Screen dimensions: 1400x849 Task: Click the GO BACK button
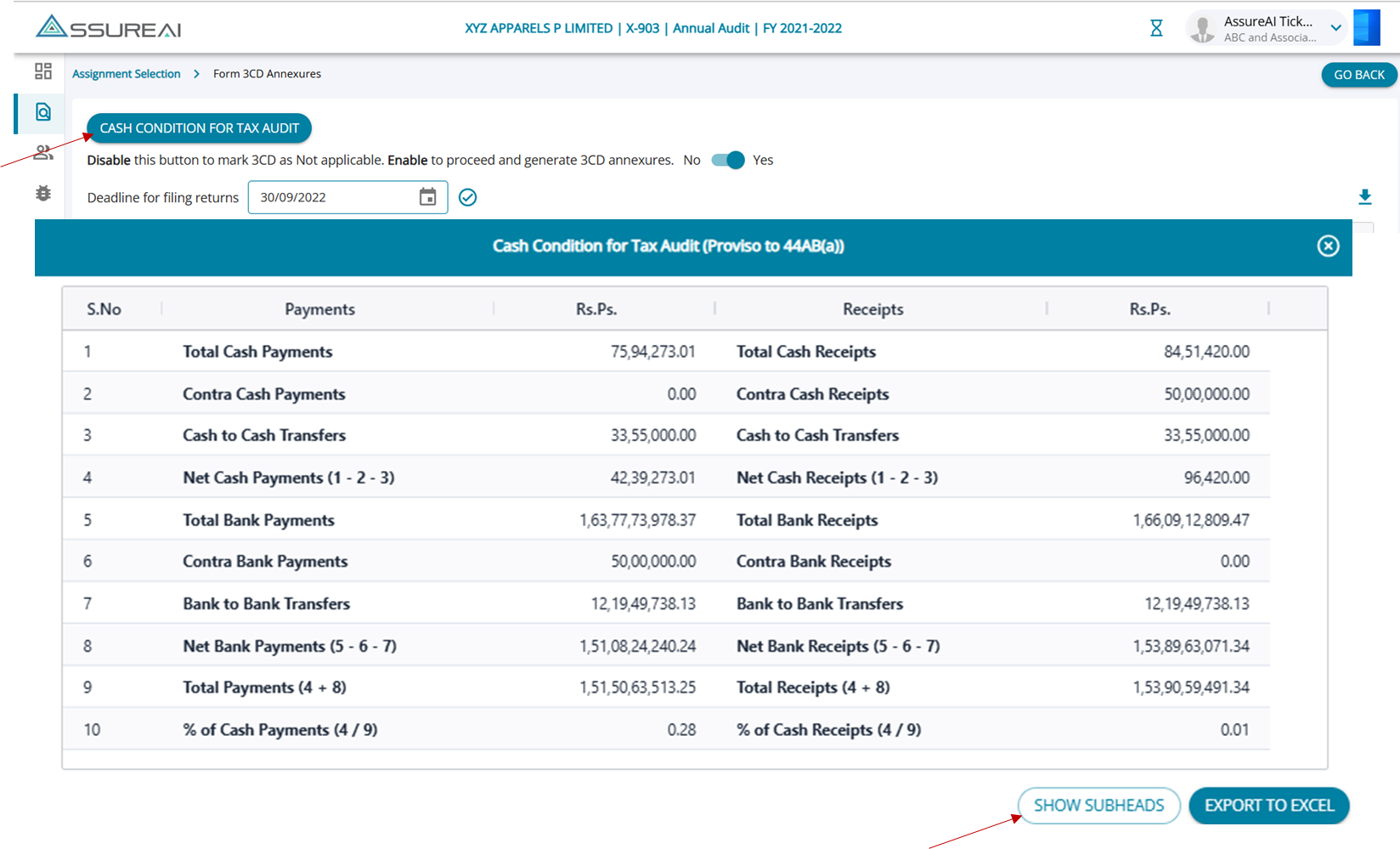tap(1359, 75)
